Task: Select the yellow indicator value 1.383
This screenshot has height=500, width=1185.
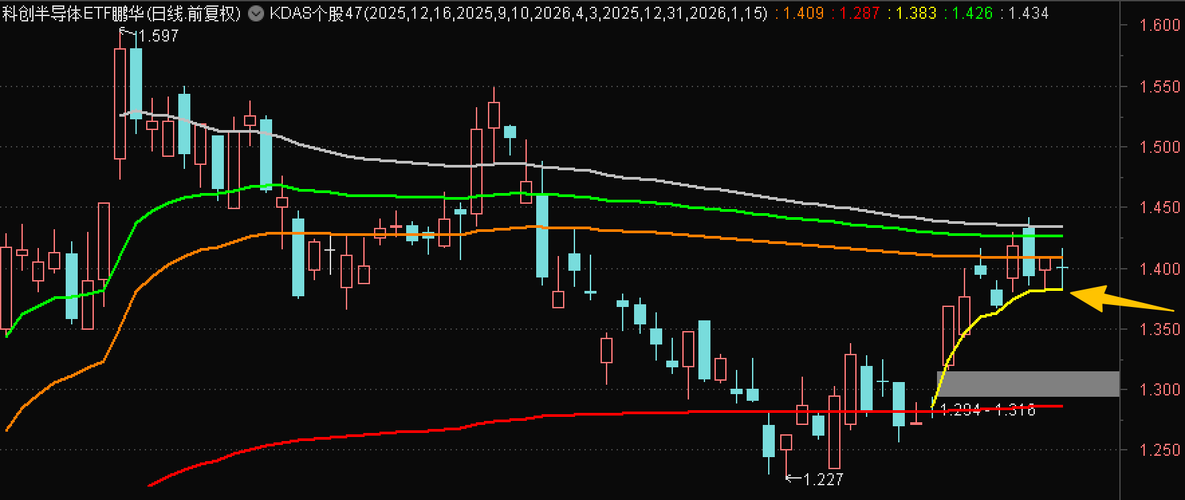Action: (916, 14)
